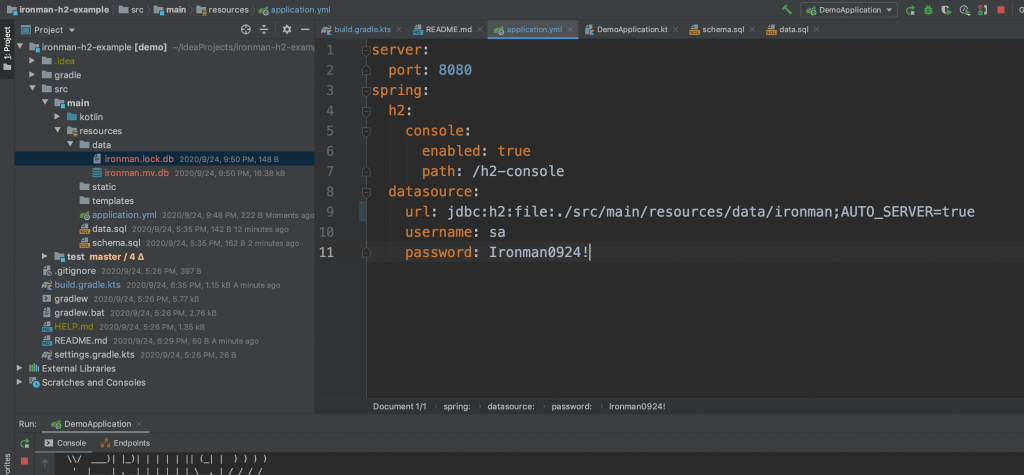Click the rerun icon in Run panel
The width and height of the screenshot is (1024, 475).
(24, 444)
